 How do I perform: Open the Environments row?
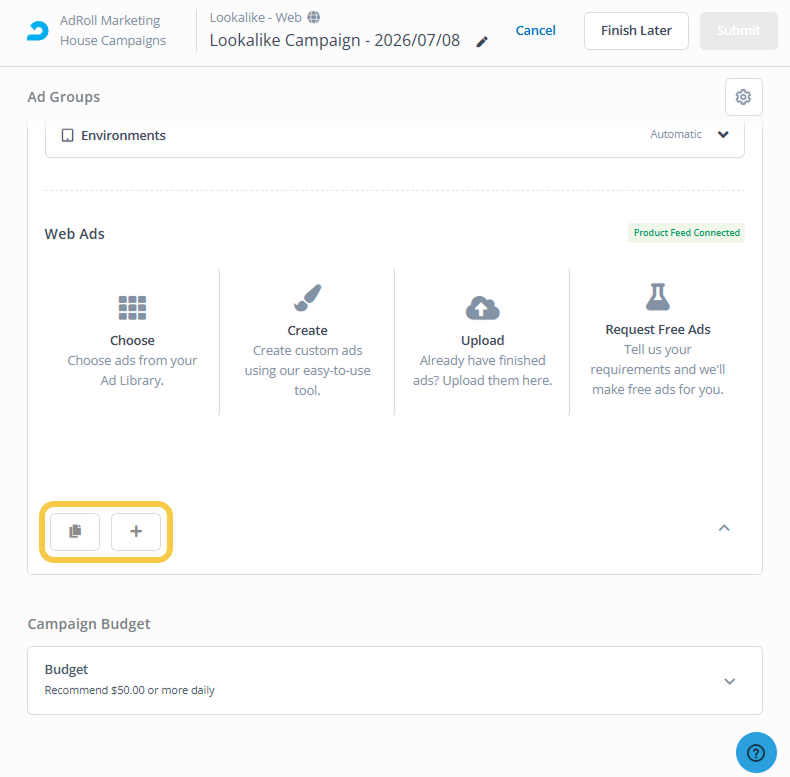[x=394, y=135]
